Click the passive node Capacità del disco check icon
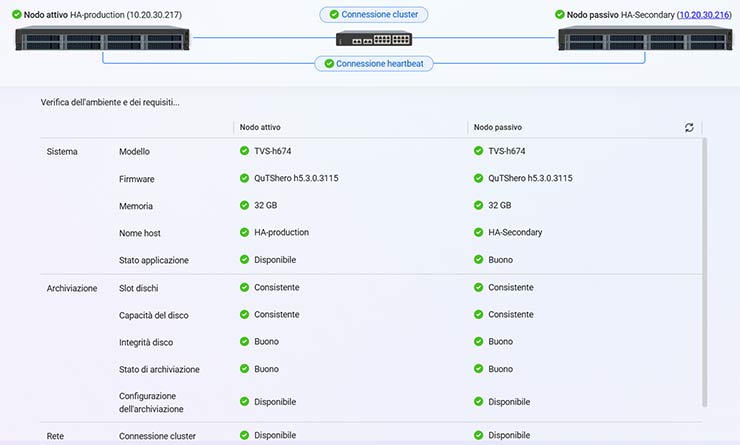This screenshot has height=445, width=740. click(479, 314)
